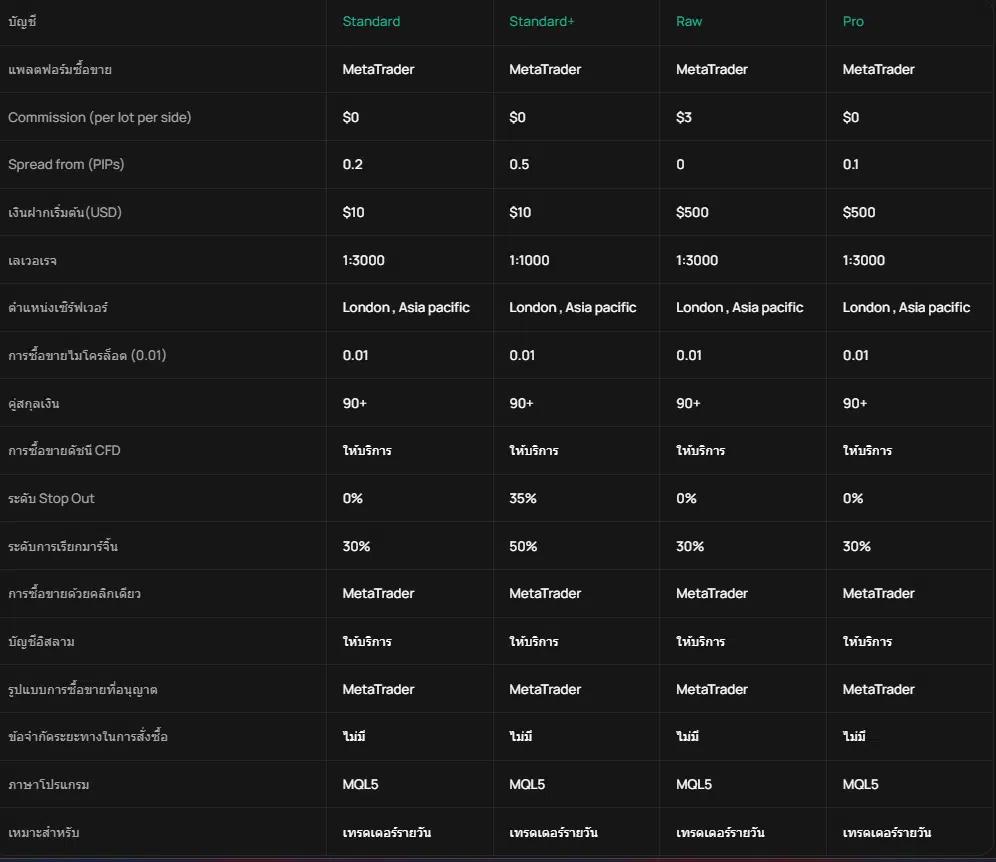This screenshot has width=996, height=862.
Task: Click the $500 deposit value under Raw
Action: click(692, 212)
